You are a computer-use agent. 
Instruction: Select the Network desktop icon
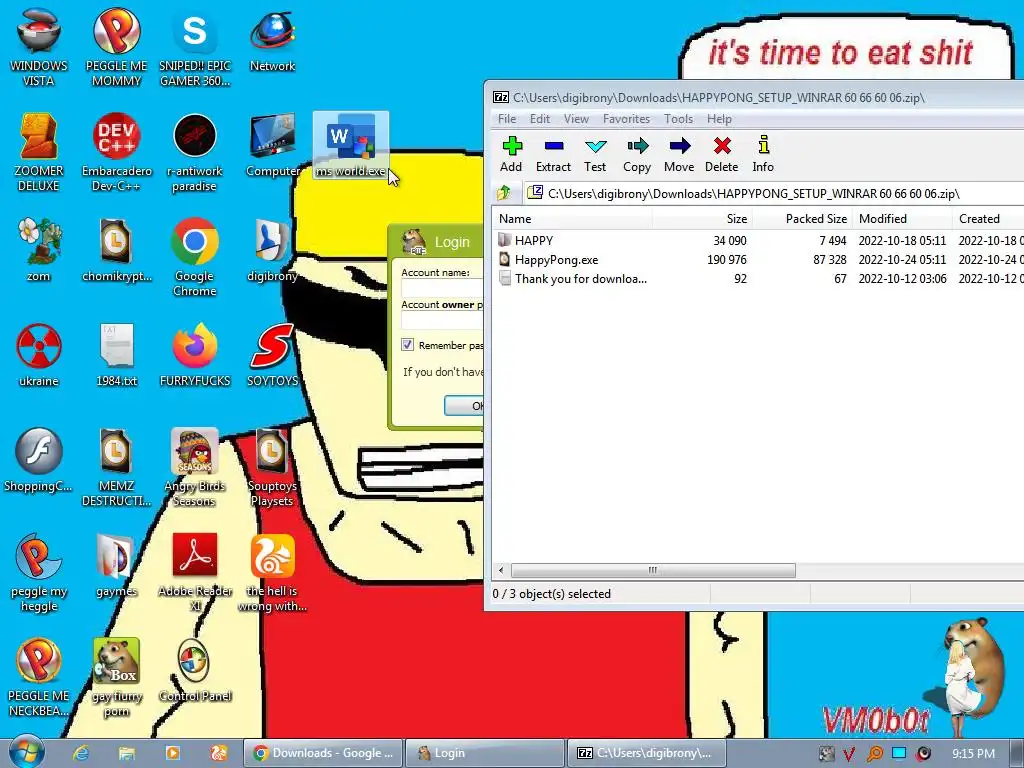(x=272, y=40)
